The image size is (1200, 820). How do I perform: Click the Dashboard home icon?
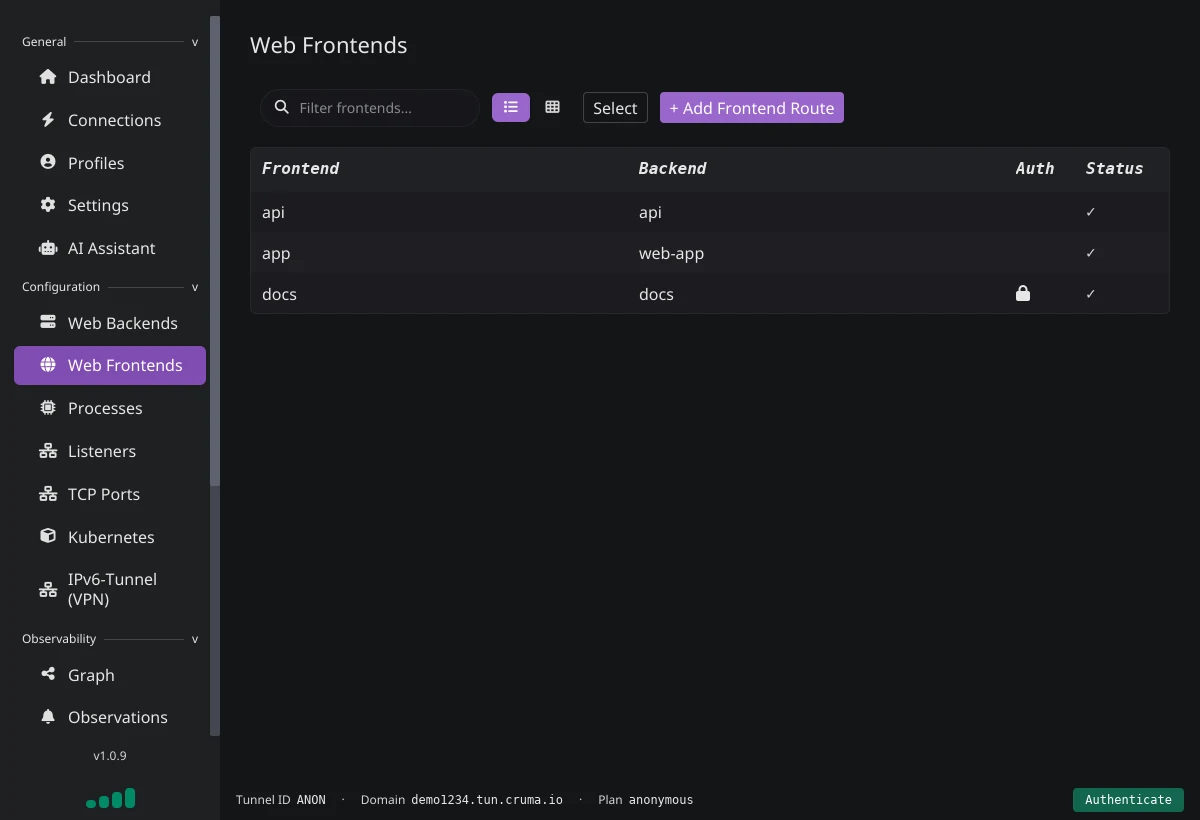(x=47, y=77)
